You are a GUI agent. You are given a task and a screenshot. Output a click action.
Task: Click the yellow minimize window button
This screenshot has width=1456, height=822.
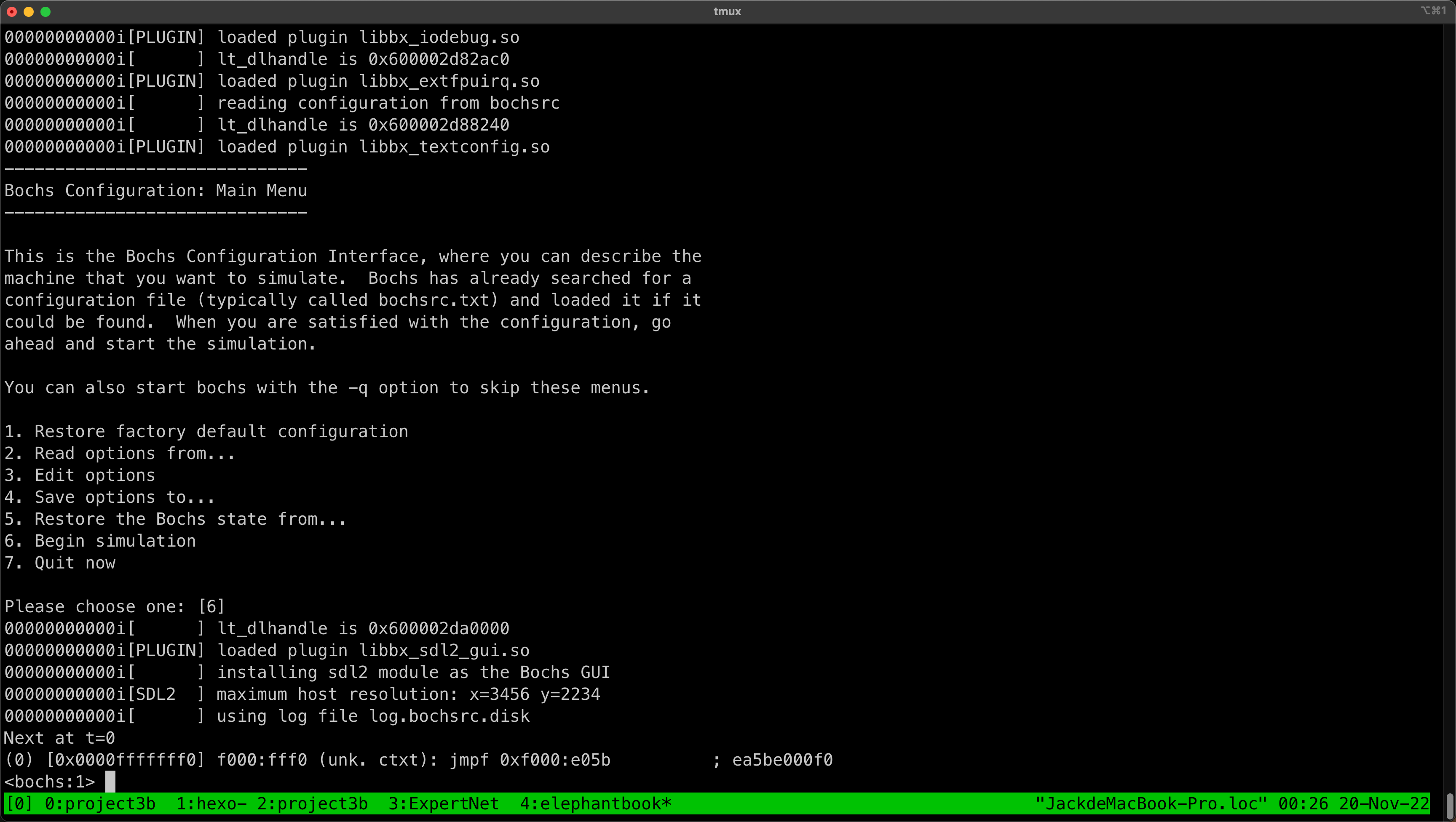[29, 11]
